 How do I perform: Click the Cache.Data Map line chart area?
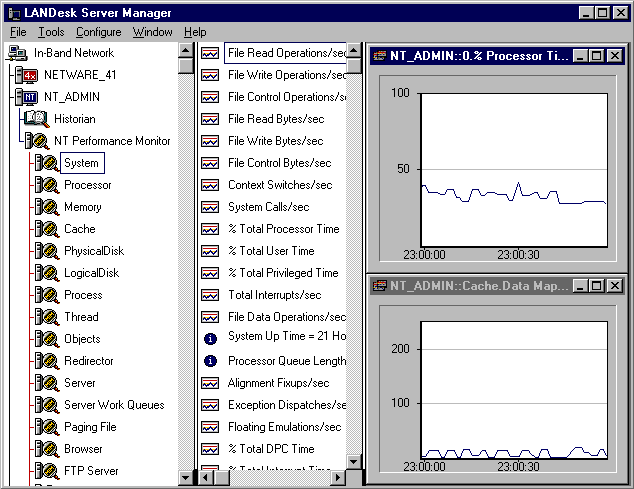click(514, 390)
